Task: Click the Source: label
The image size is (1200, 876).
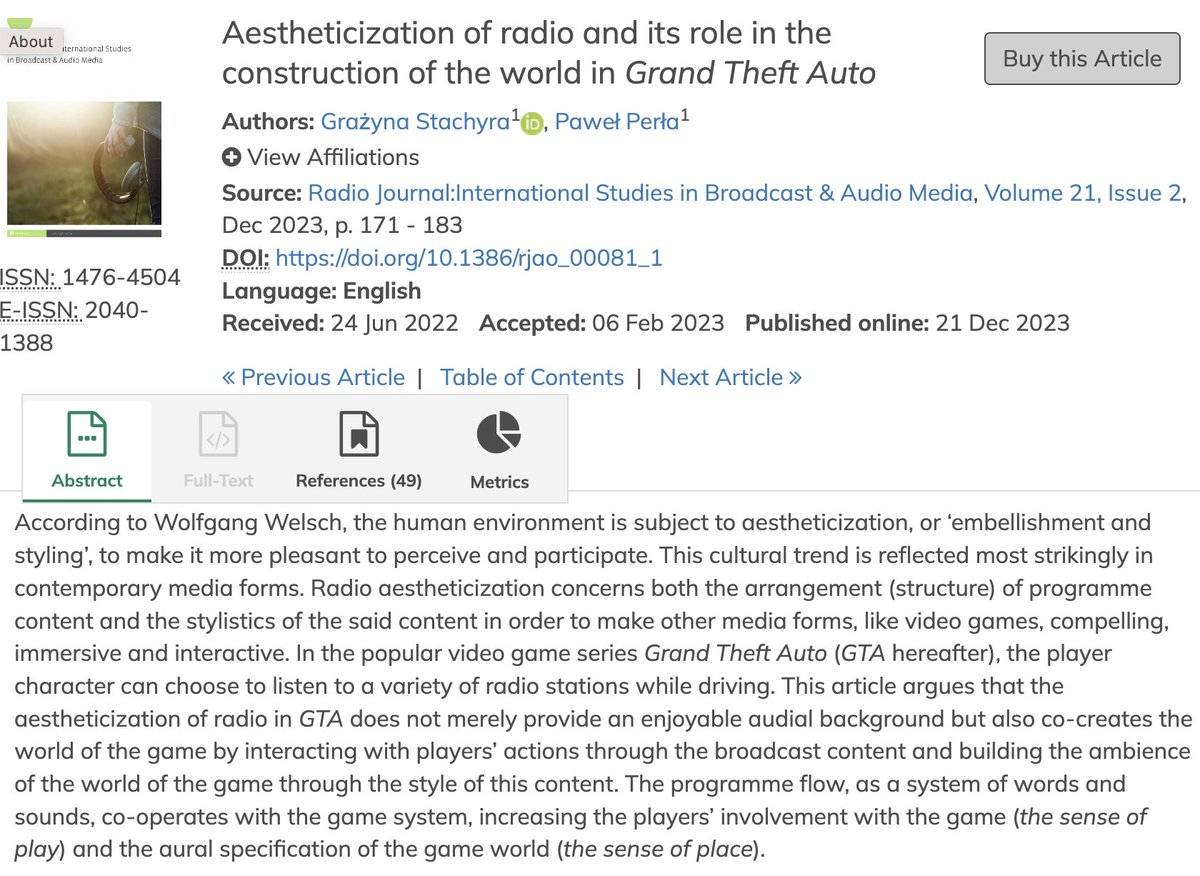Action: click(x=262, y=193)
